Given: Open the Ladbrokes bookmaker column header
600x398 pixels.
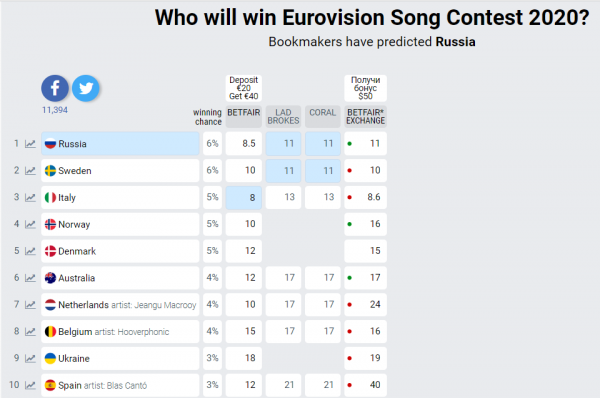Looking at the screenshot, I should (284, 116).
